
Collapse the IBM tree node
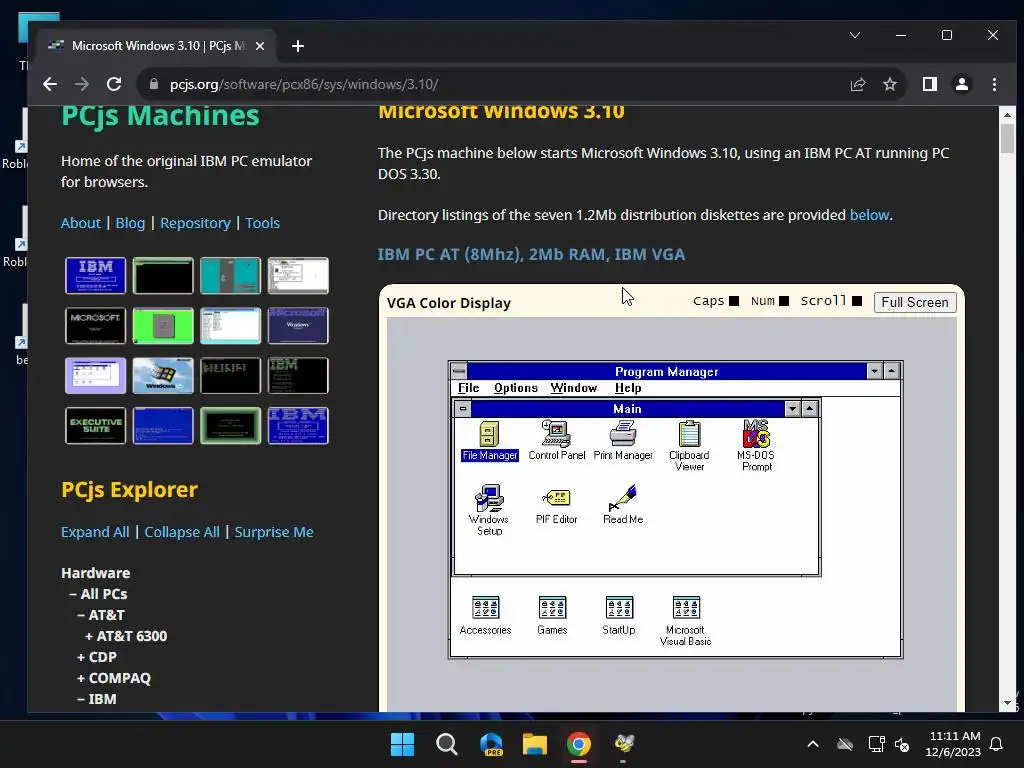click(97, 699)
